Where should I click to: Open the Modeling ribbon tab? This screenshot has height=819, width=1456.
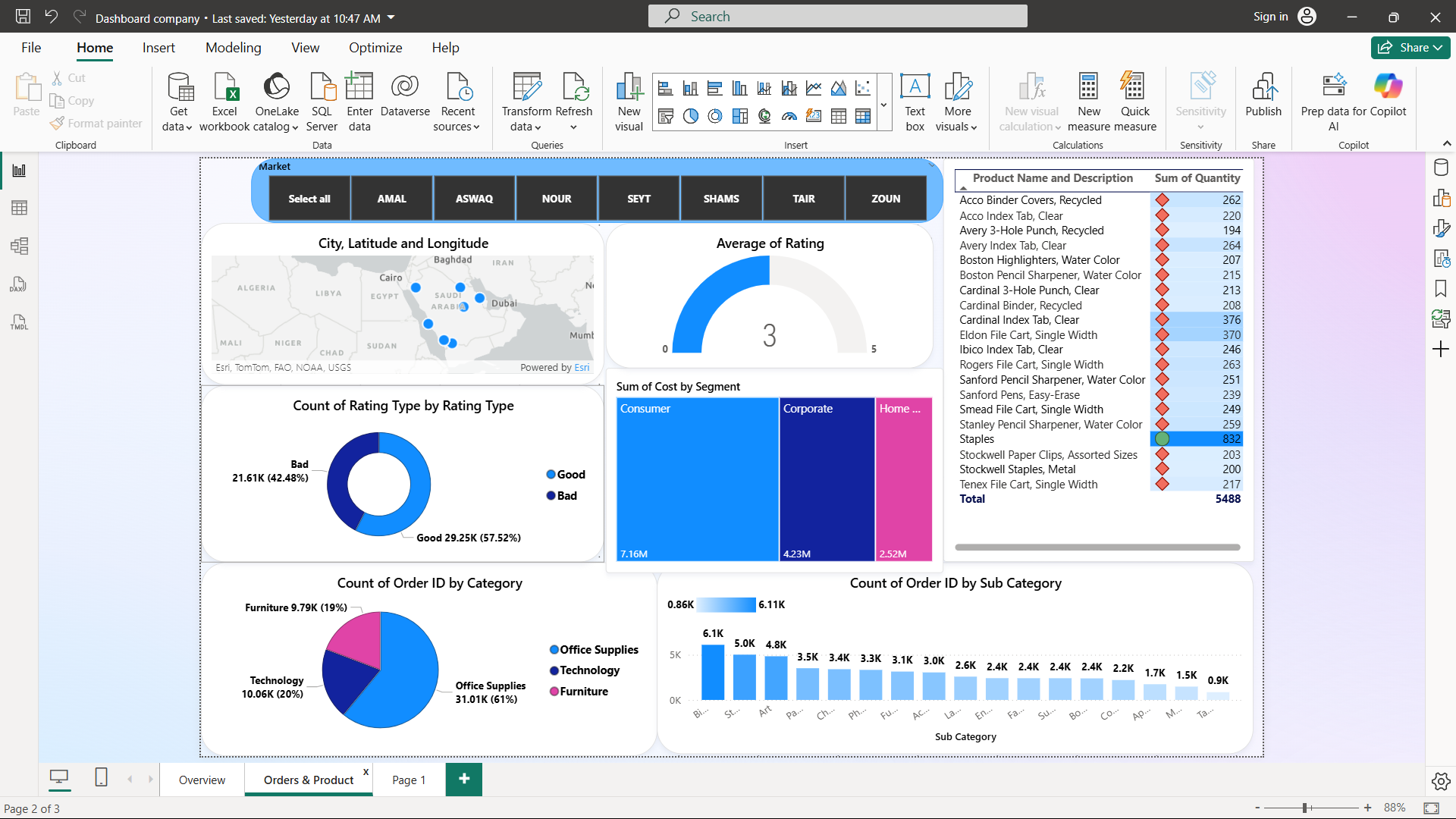pos(233,47)
